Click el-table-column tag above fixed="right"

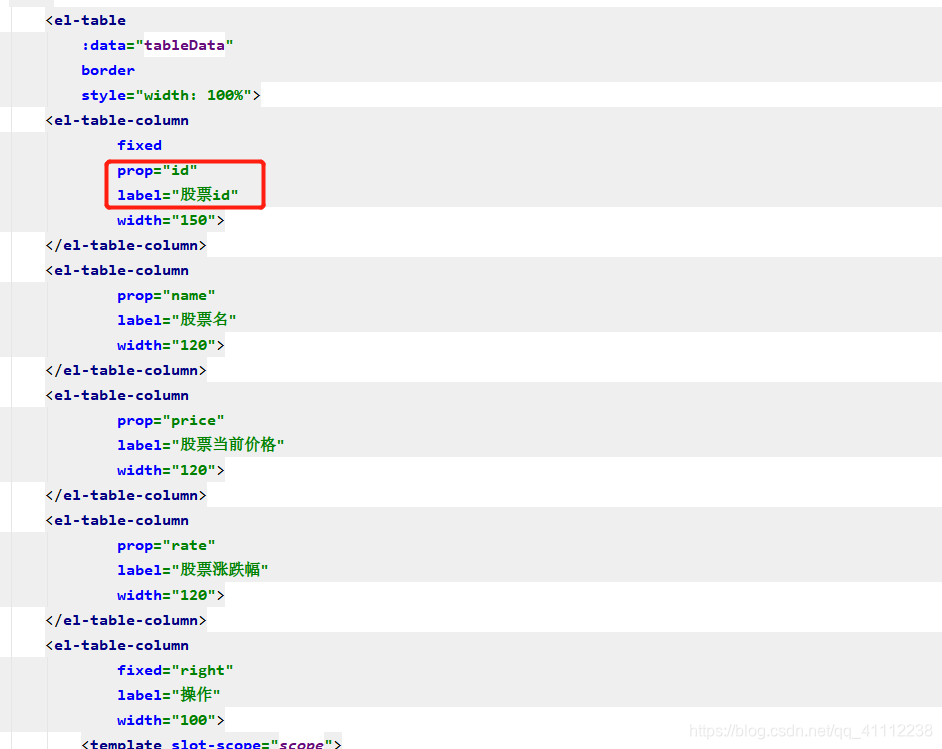117,645
